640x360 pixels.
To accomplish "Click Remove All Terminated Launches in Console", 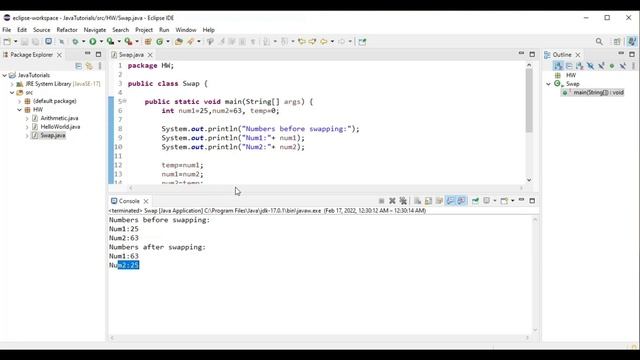I will click(x=403, y=201).
